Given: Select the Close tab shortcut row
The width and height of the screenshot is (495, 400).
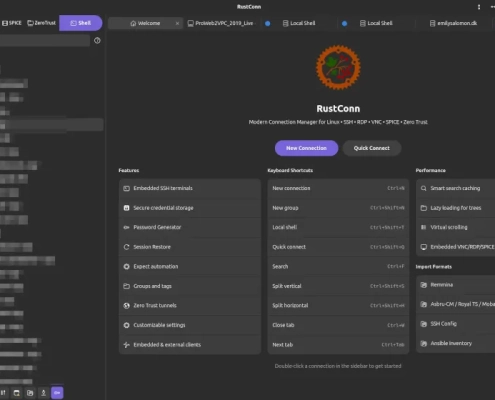Looking at the screenshot, I should coord(338,325).
